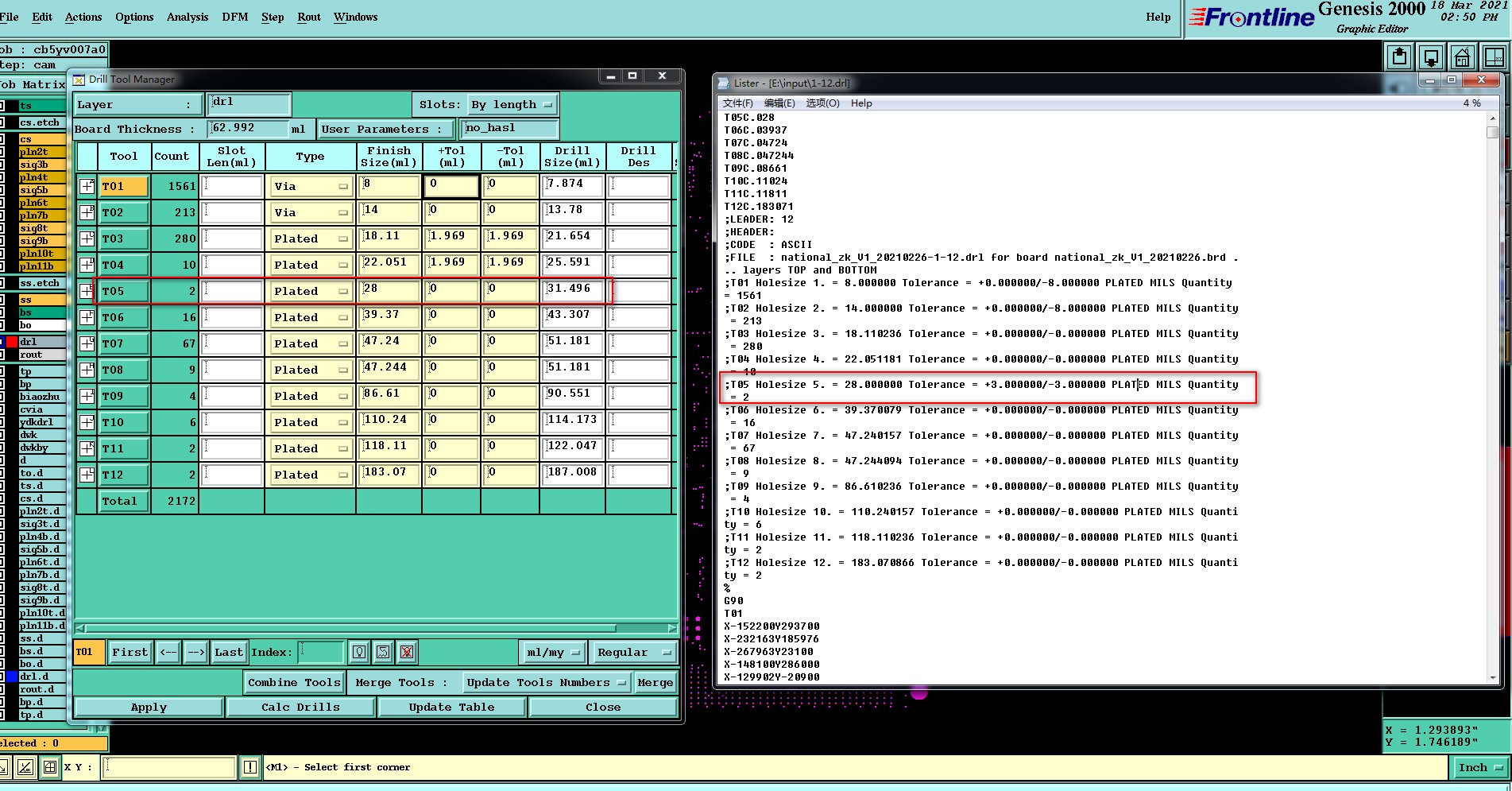
Task: Click the house-shaped home view icon
Action: pyautogui.click(x=1462, y=57)
